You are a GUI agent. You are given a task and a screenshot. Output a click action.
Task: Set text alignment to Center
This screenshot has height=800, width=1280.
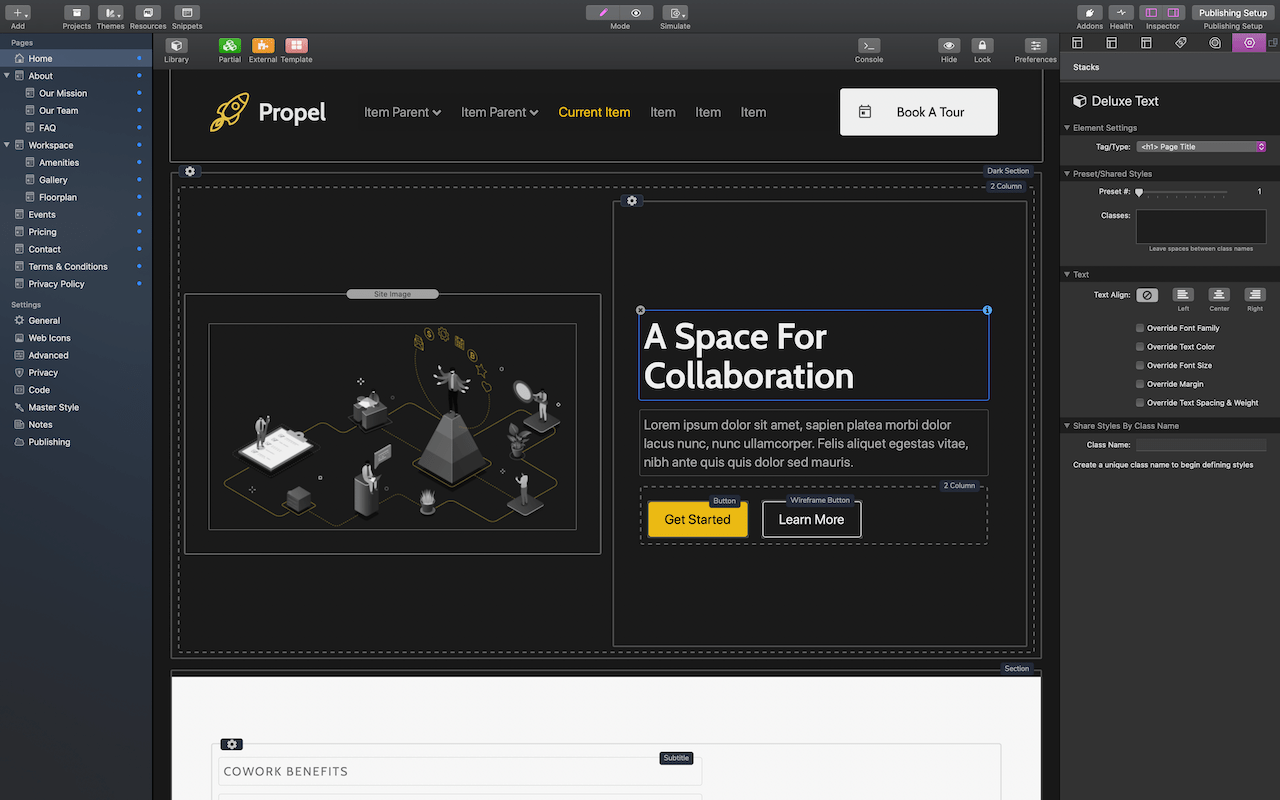(x=1218, y=295)
